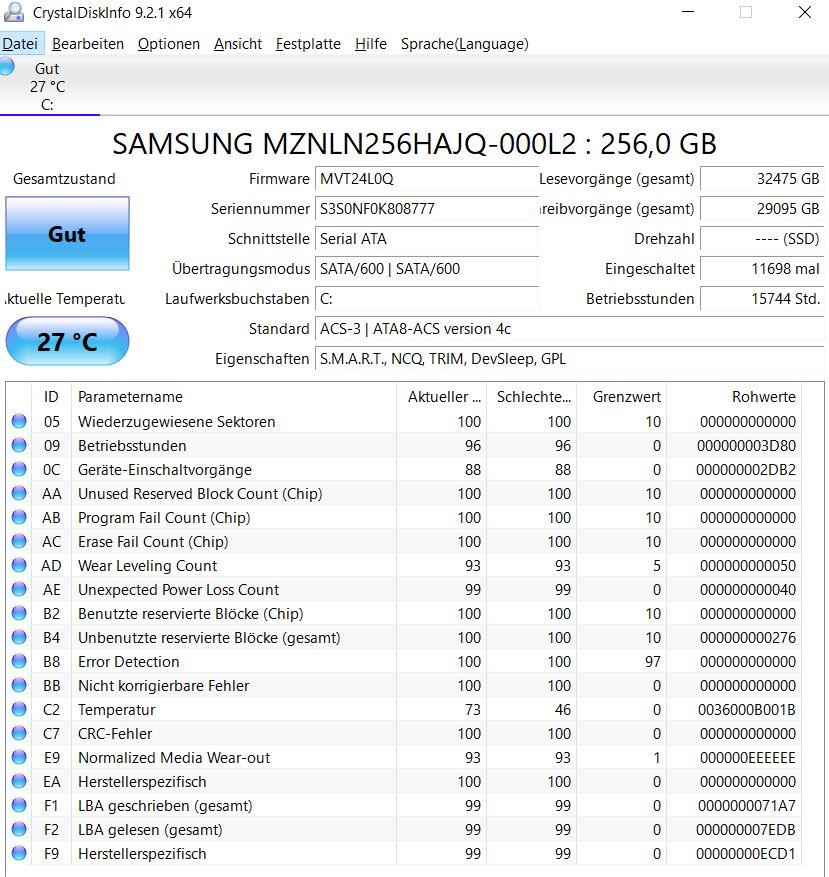Click the CrystalDiskInfo app icon in title bar
Viewport: 829px width, 877px height.
click(x=13, y=12)
